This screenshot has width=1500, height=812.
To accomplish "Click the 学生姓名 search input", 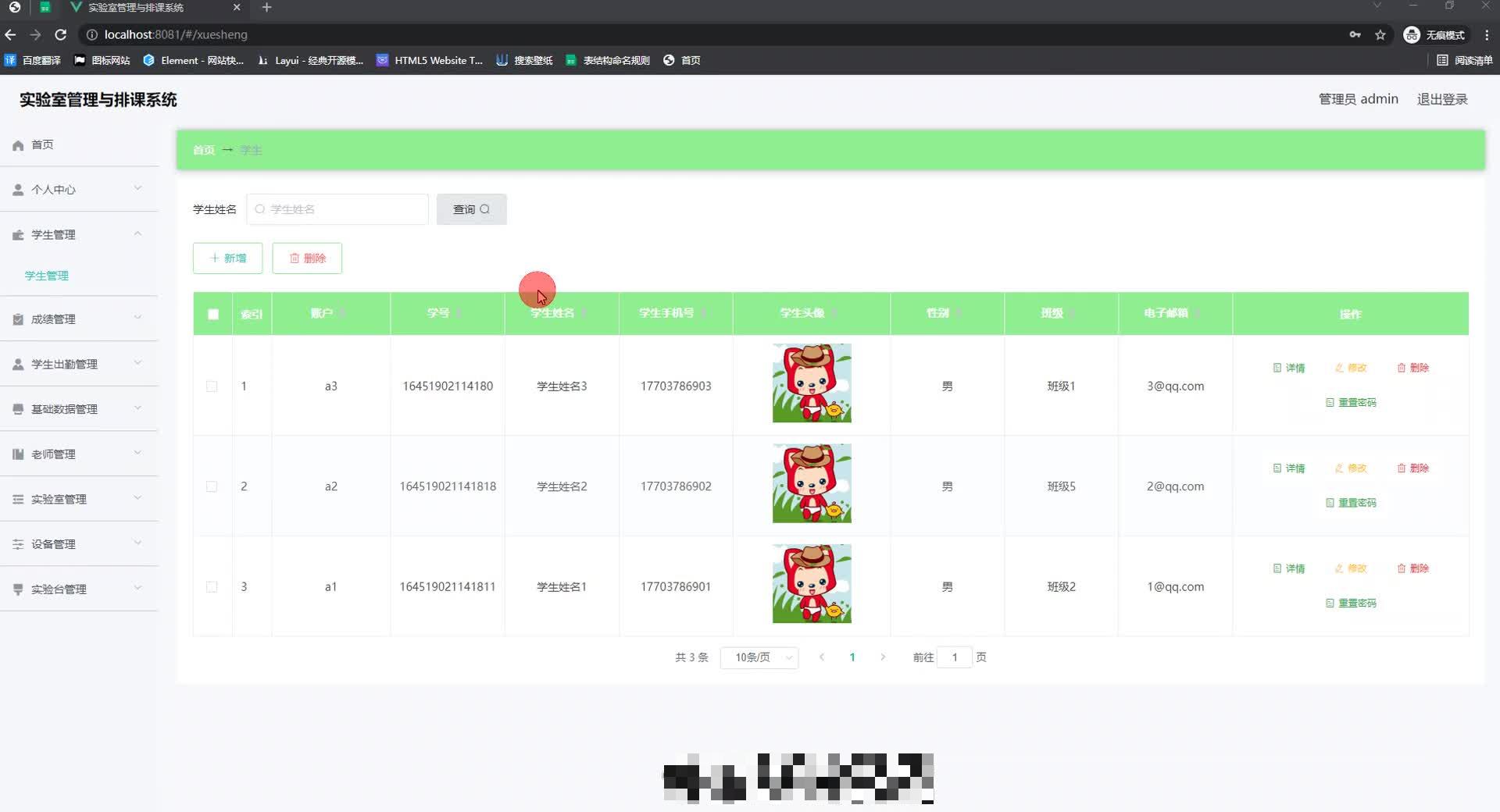I will pos(337,209).
